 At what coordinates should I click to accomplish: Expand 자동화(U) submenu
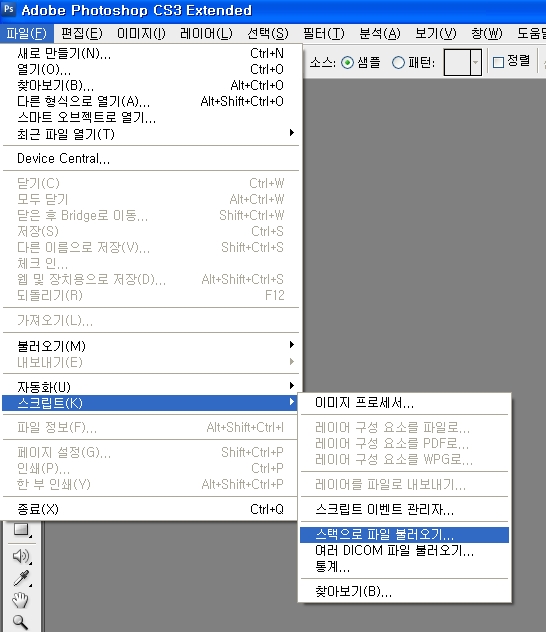tap(150, 387)
